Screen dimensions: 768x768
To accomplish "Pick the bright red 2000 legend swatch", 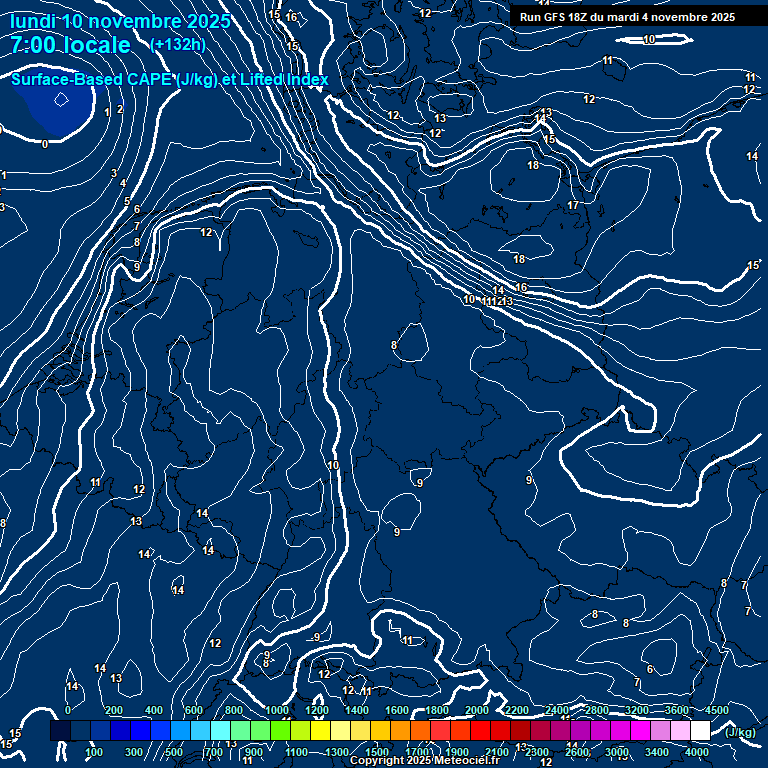I will (x=480, y=731).
